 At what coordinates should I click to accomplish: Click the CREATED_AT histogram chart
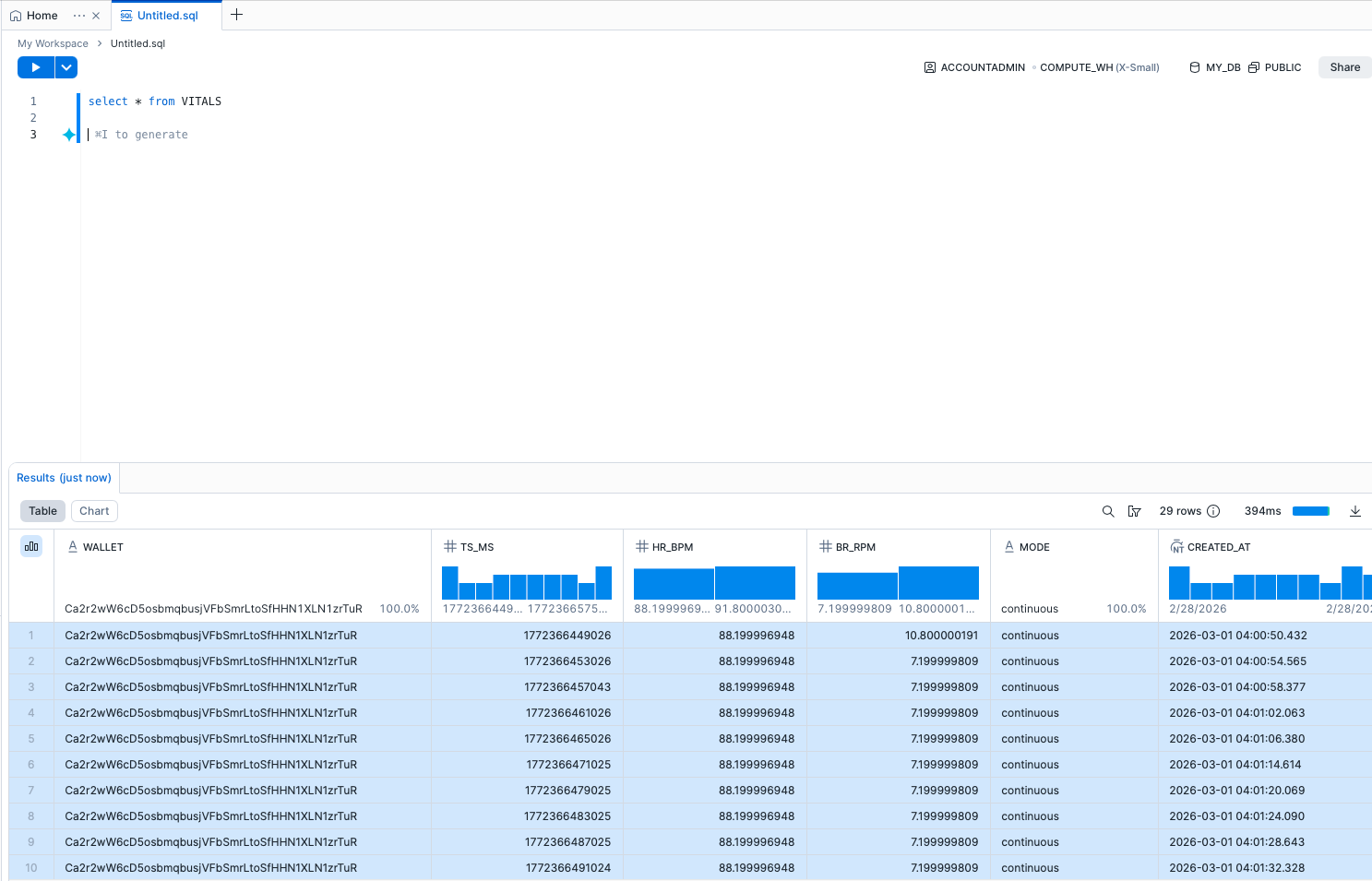(x=1271, y=583)
